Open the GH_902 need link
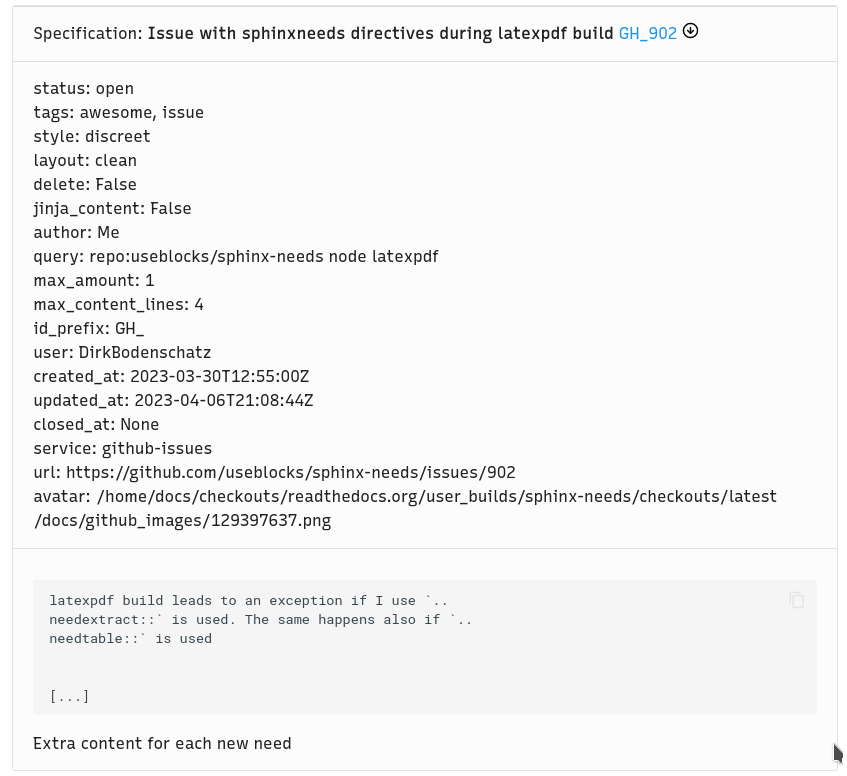This screenshot has width=847, height=776. click(647, 33)
